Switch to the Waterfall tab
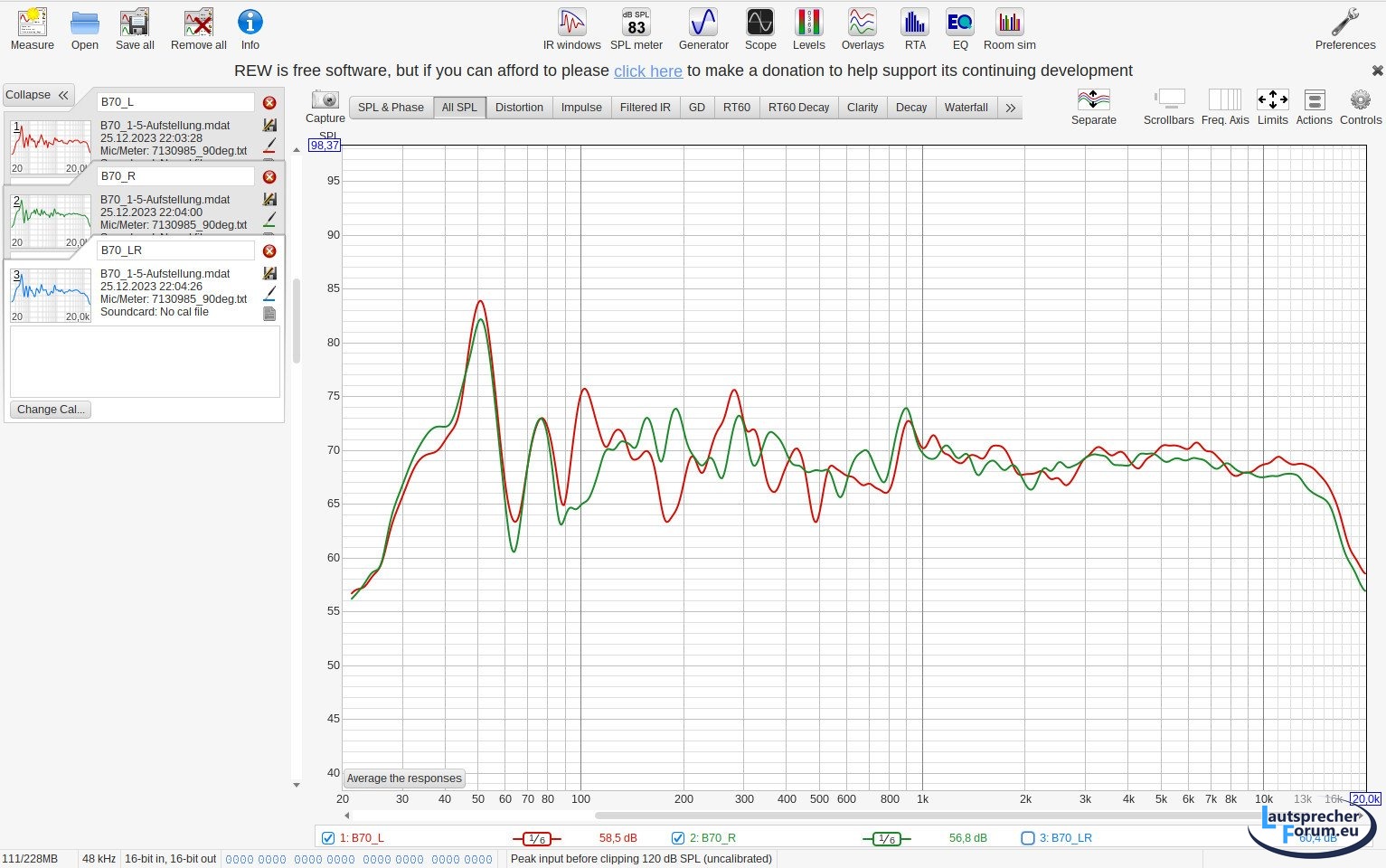This screenshot has height=868, width=1386. tap(966, 108)
